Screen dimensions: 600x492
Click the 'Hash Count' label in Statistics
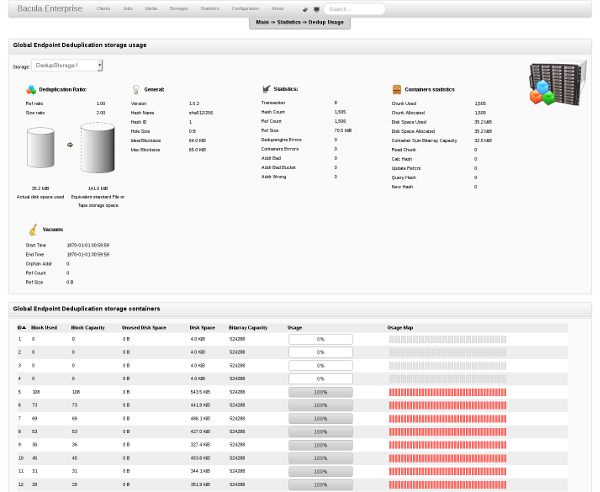[273, 112]
